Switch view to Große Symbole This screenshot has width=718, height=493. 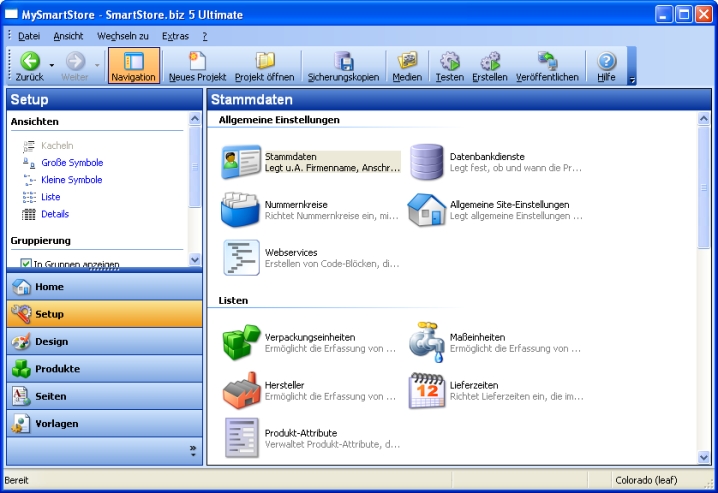click(71, 163)
